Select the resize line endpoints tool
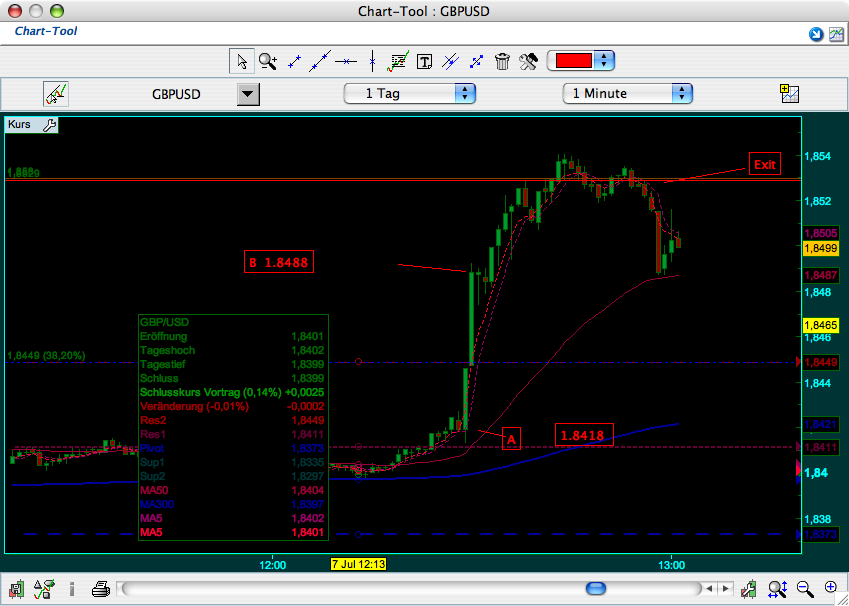The height and width of the screenshot is (606, 849). coord(476,61)
